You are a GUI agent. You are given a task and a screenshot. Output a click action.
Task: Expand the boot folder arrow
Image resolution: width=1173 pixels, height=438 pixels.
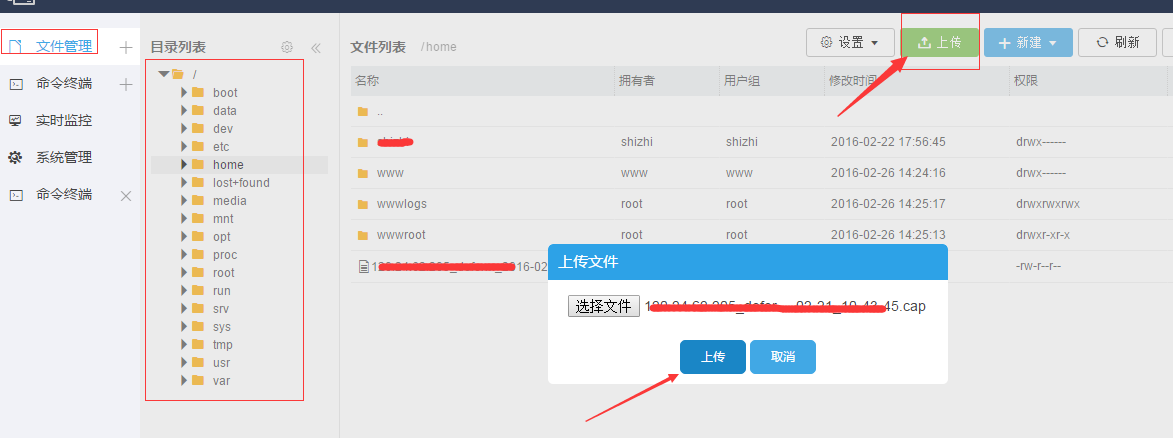[x=184, y=92]
